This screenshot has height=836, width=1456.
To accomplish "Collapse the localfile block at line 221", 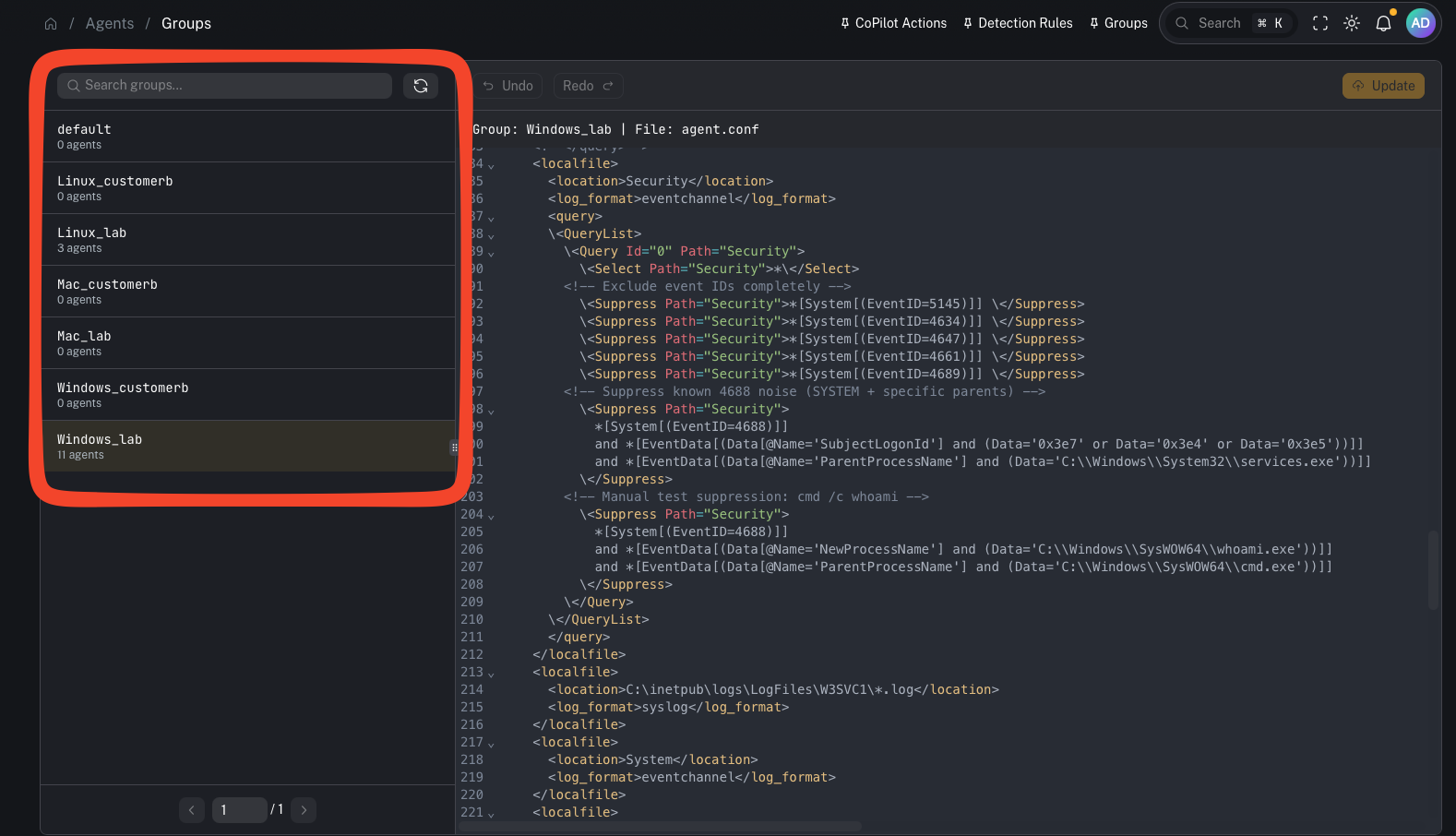I will (x=491, y=814).
